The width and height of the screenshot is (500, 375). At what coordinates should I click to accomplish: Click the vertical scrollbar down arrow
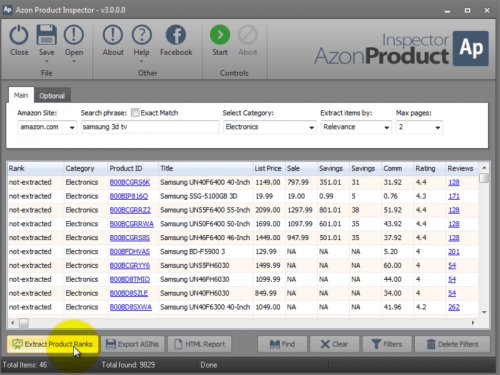pyautogui.click(x=484, y=312)
